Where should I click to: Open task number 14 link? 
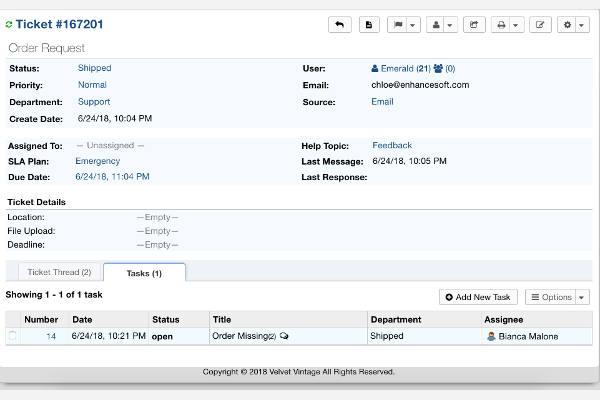click(51, 336)
